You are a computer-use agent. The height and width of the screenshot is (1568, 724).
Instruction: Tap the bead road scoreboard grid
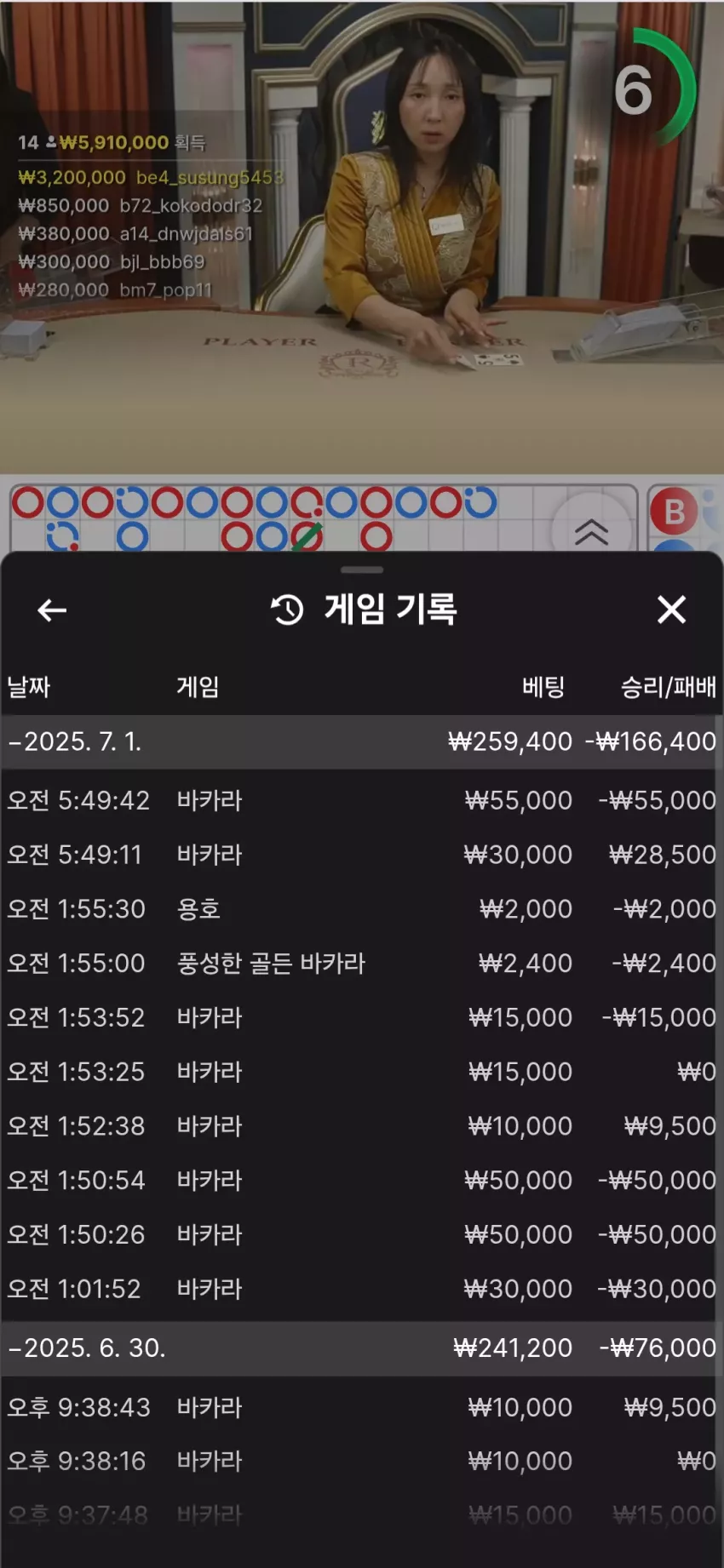[x=324, y=518]
